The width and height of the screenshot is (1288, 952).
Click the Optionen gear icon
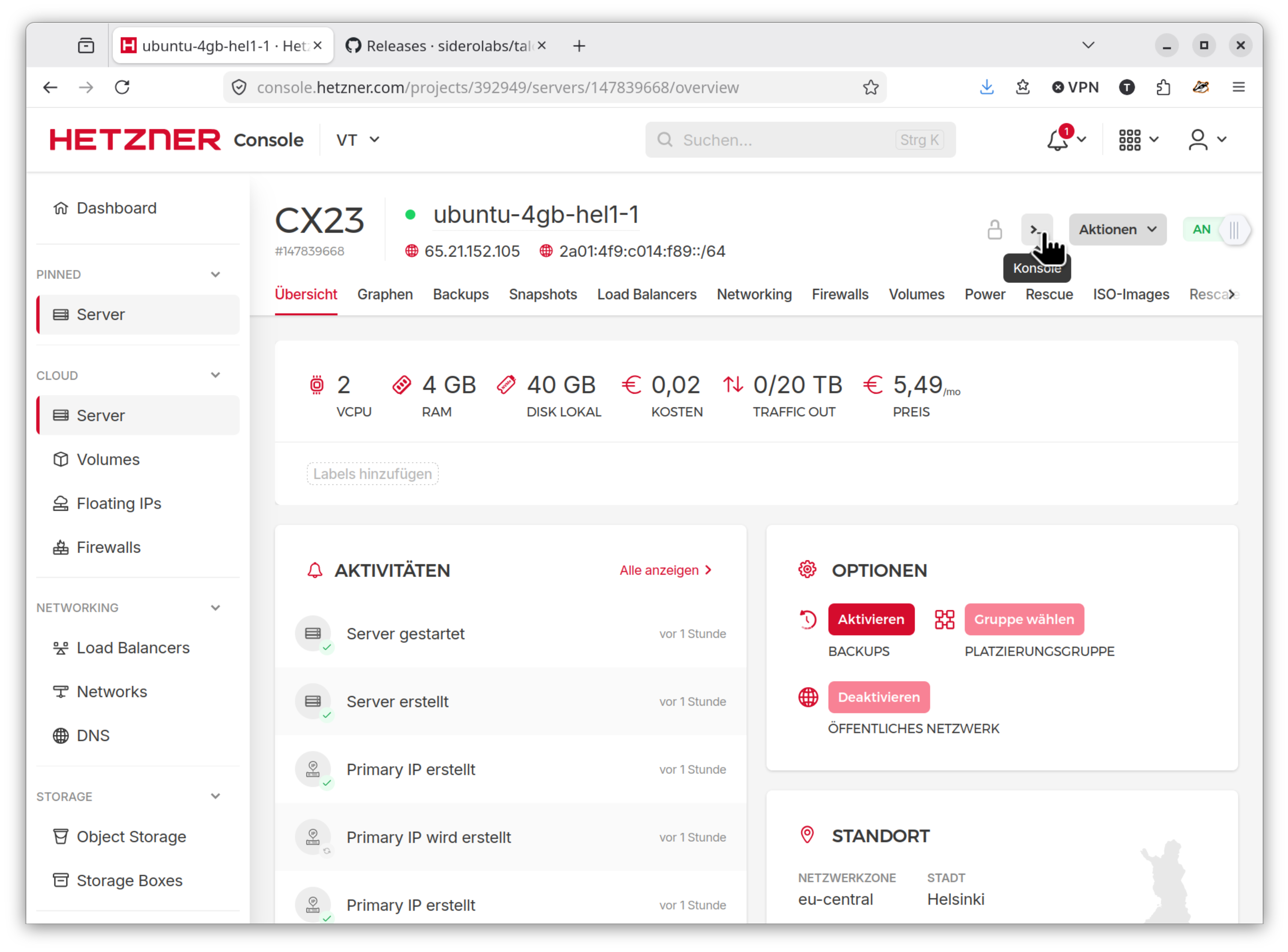coord(807,569)
